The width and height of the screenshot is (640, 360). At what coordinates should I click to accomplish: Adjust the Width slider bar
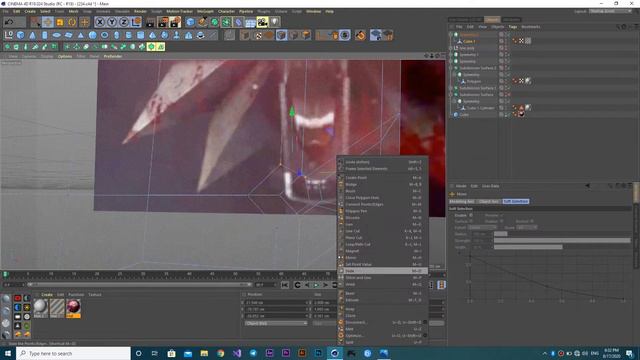click(x=528, y=247)
